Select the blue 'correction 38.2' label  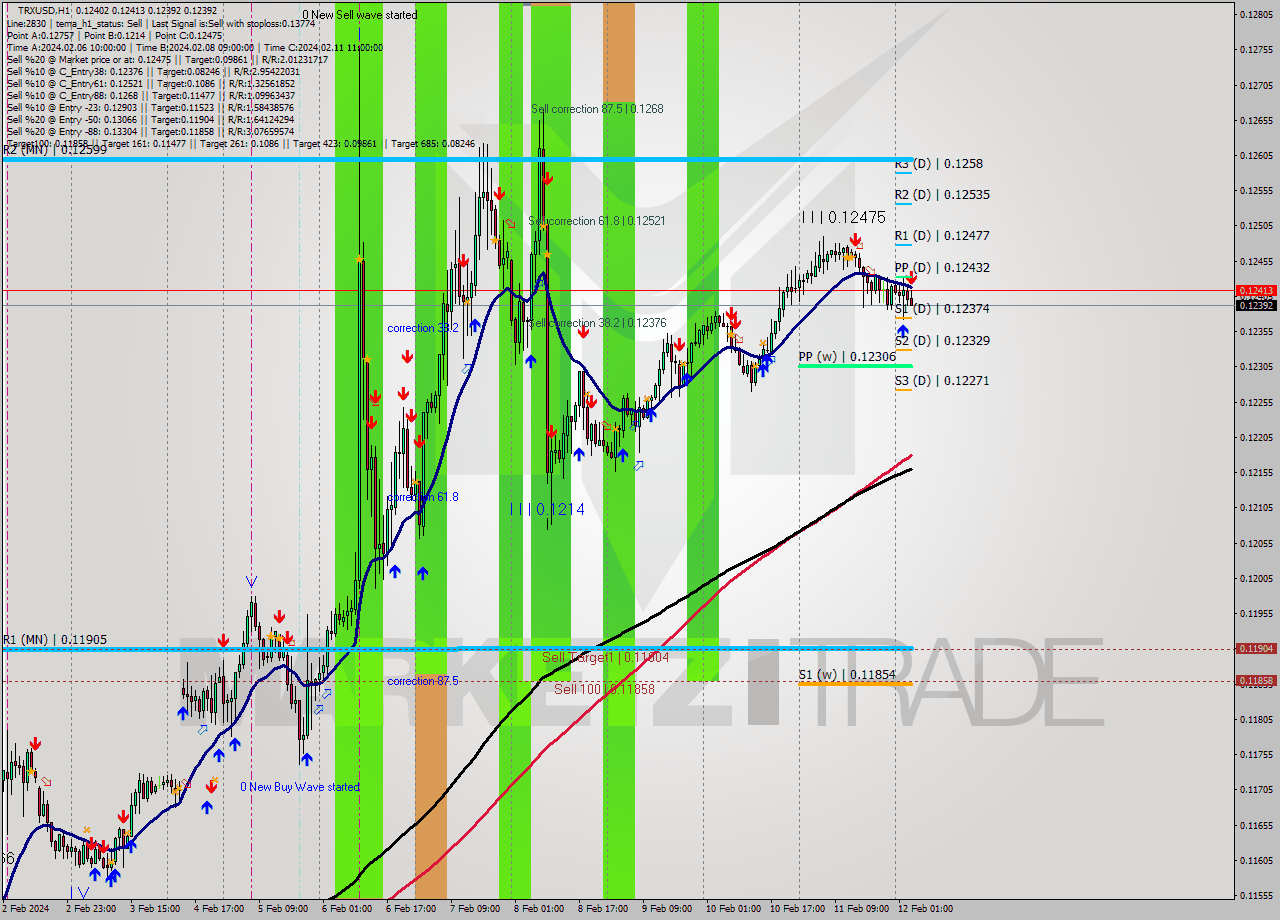point(423,328)
